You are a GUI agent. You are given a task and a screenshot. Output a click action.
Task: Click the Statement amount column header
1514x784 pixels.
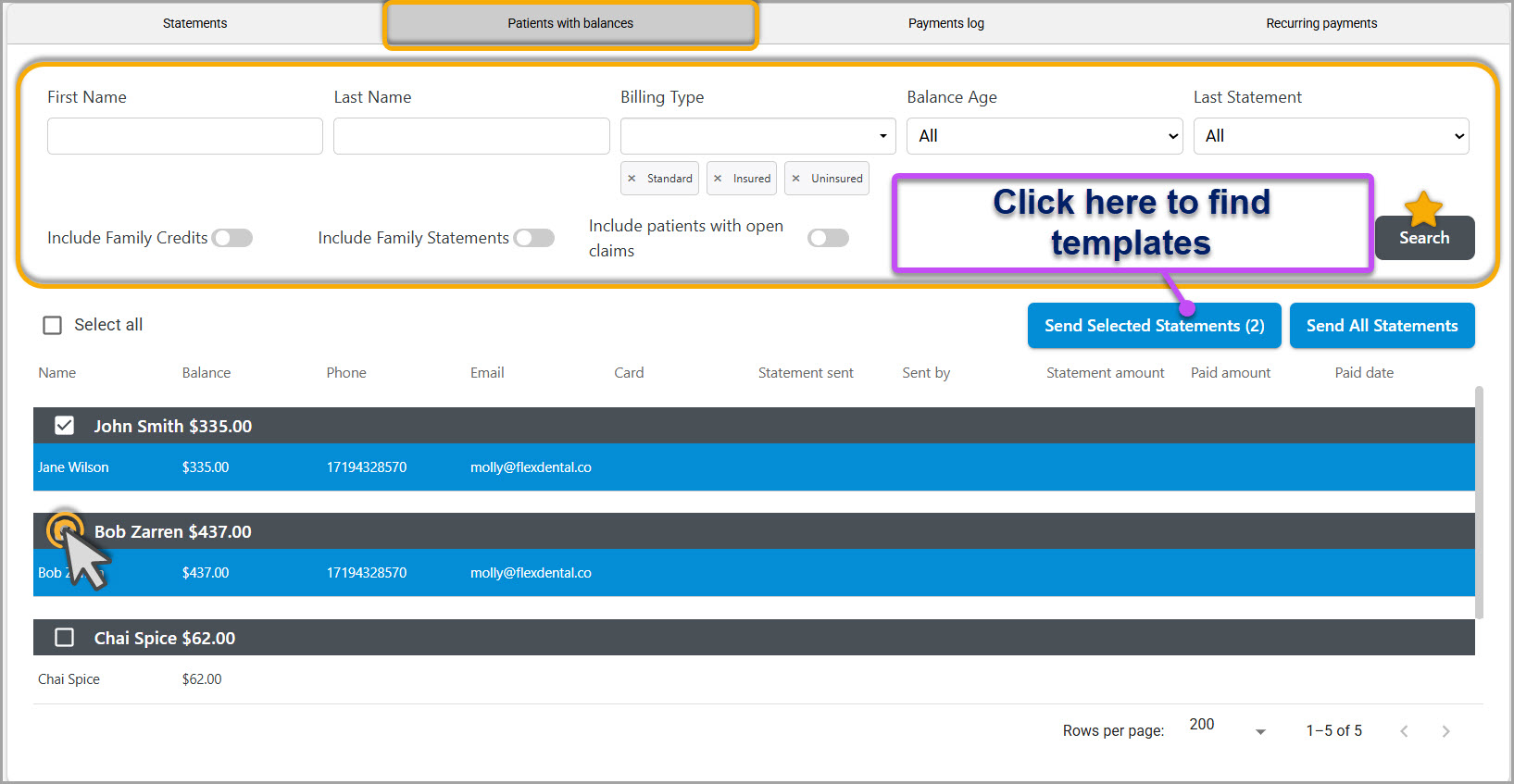[x=1106, y=373]
